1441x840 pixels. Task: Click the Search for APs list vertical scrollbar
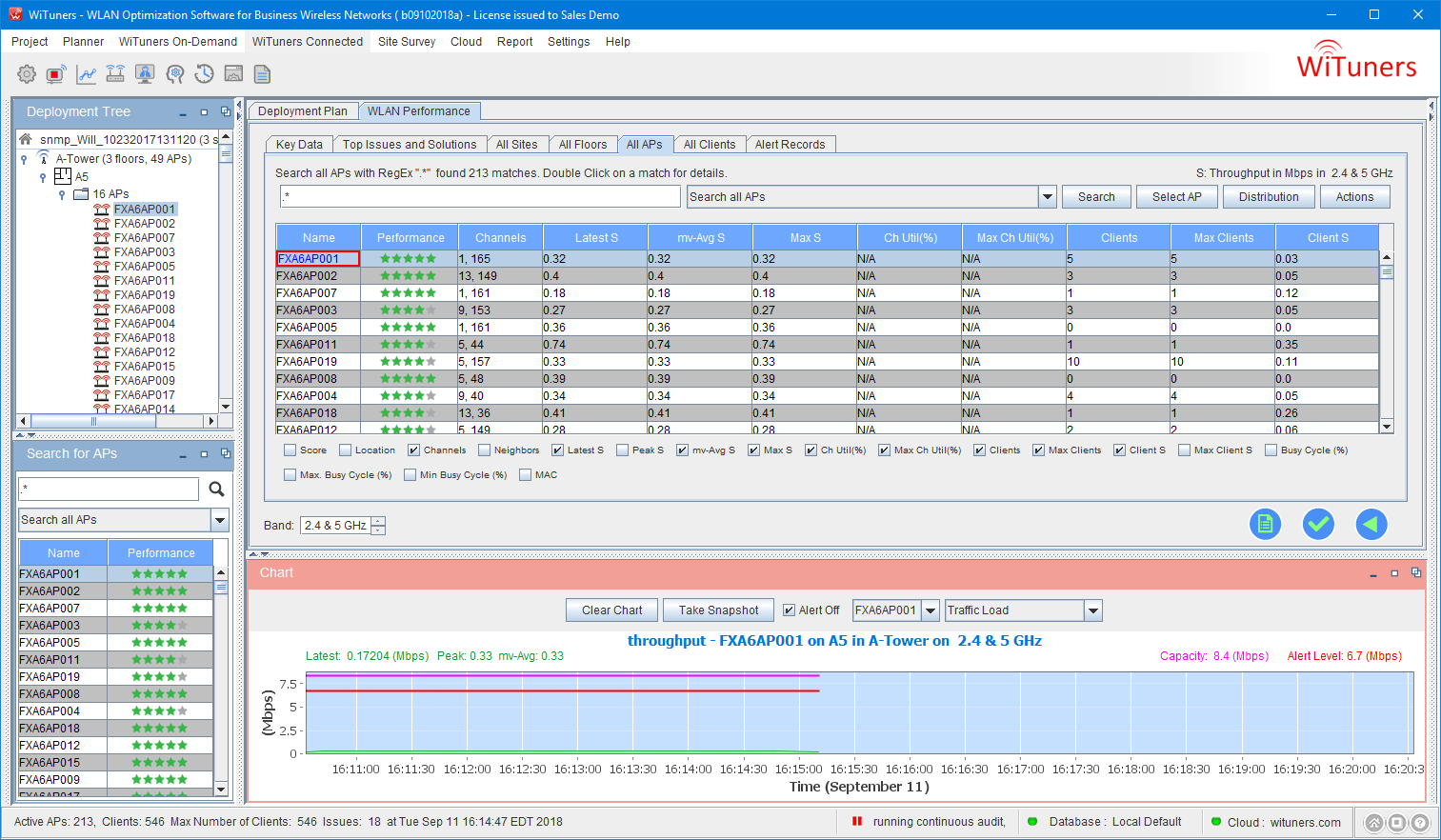221,681
